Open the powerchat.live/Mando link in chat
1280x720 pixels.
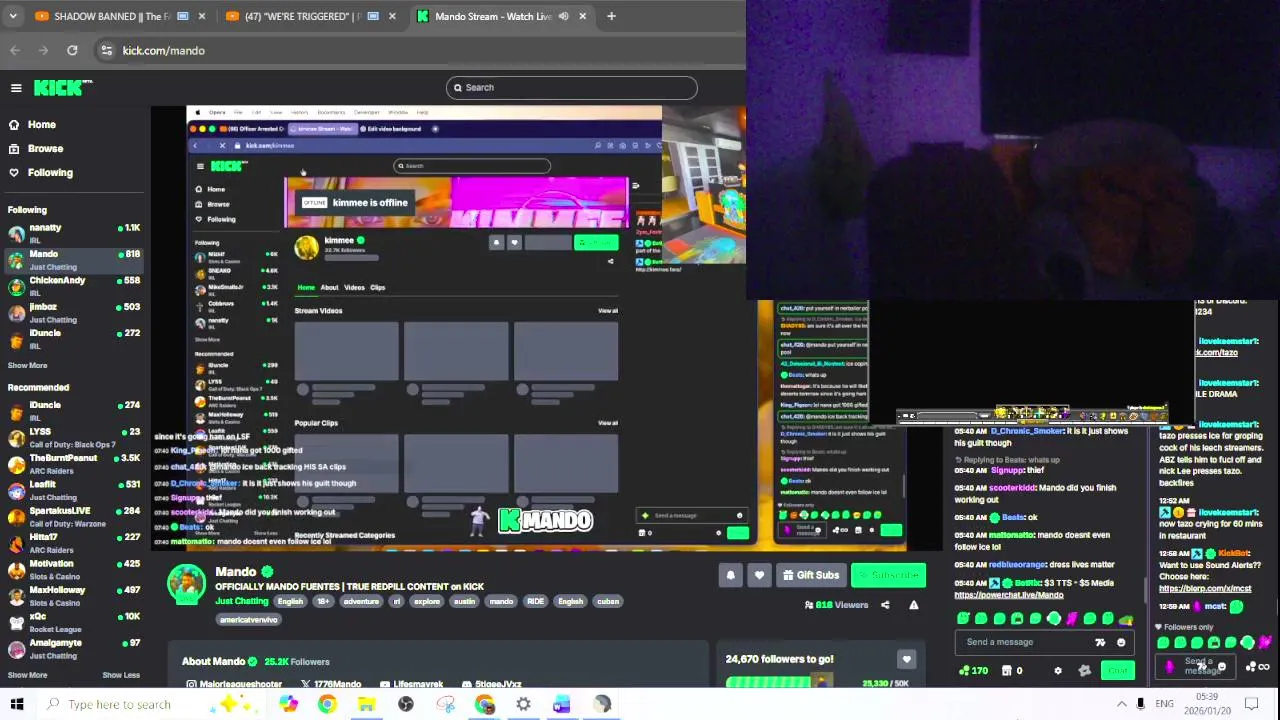pyautogui.click(x=1008, y=595)
